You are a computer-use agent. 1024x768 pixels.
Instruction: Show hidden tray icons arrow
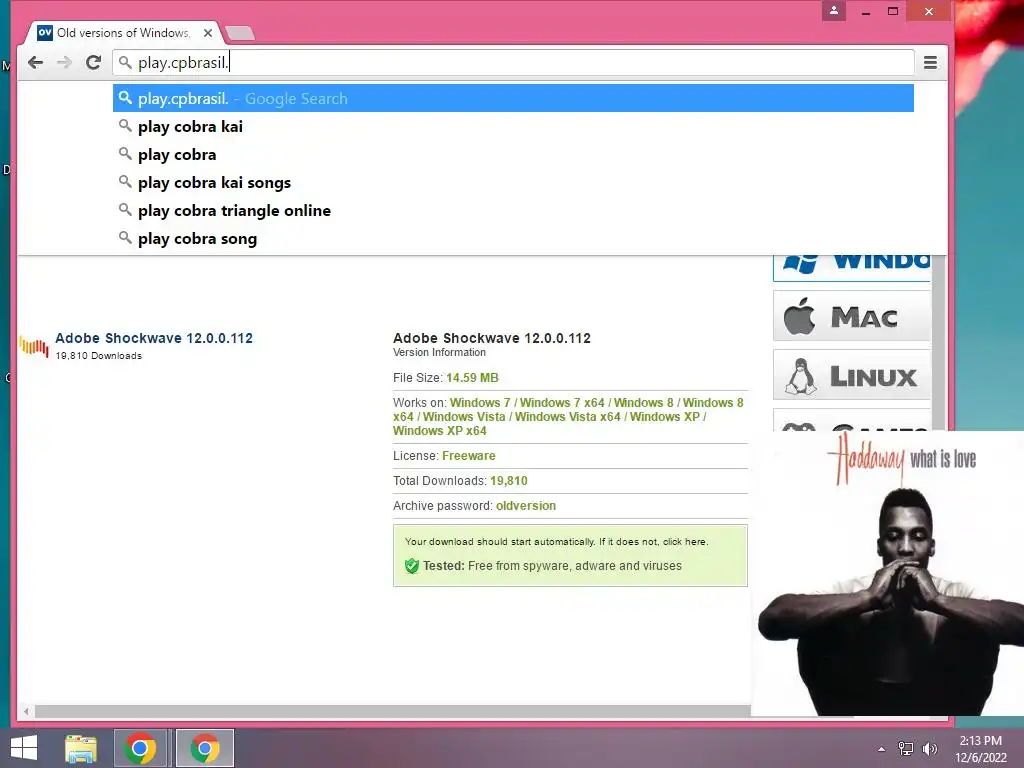tap(882, 749)
